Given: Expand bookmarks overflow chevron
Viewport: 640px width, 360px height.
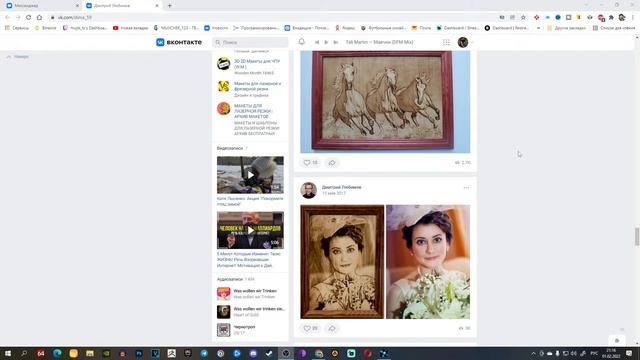Looking at the screenshot, I should (539, 28).
